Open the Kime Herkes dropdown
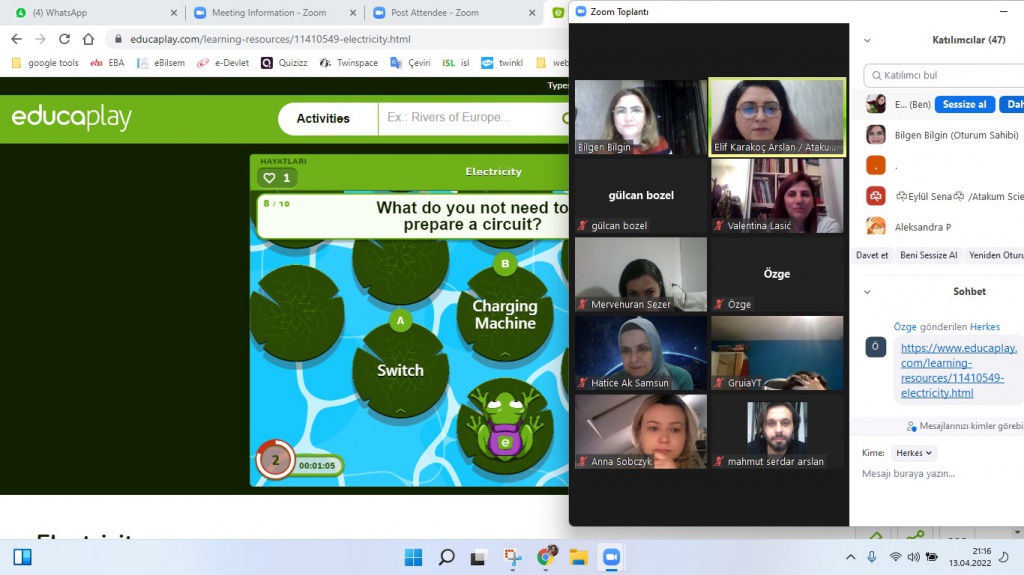 (x=914, y=453)
